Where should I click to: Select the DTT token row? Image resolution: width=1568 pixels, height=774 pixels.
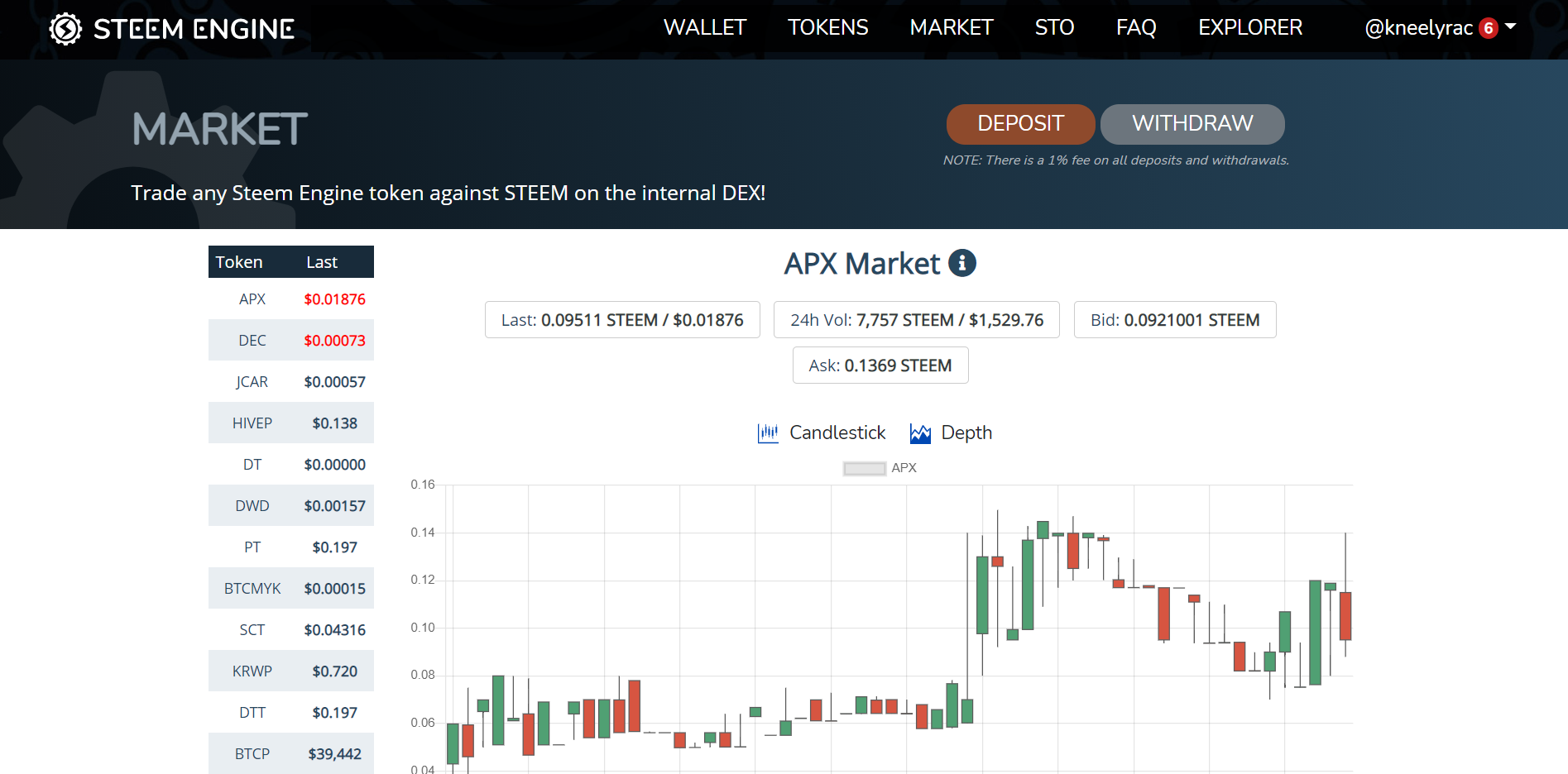pyautogui.click(x=291, y=712)
